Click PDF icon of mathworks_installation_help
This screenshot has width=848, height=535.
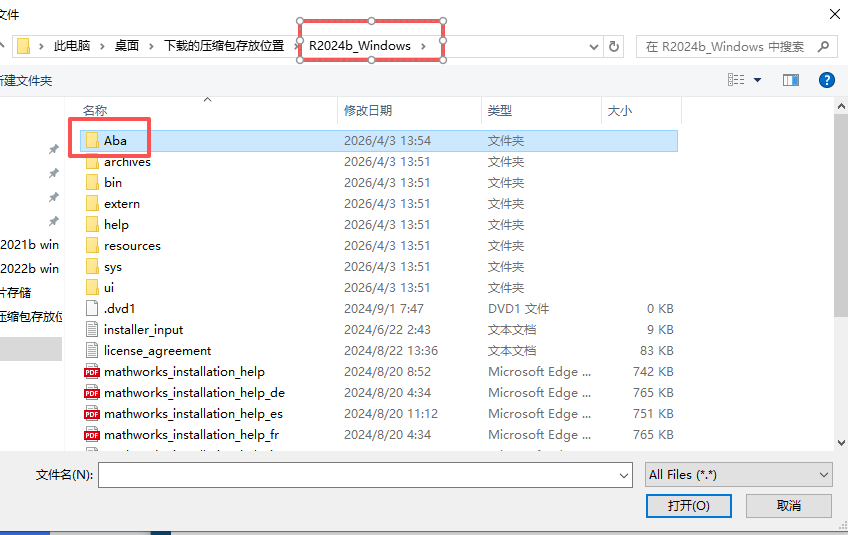click(92, 372)
